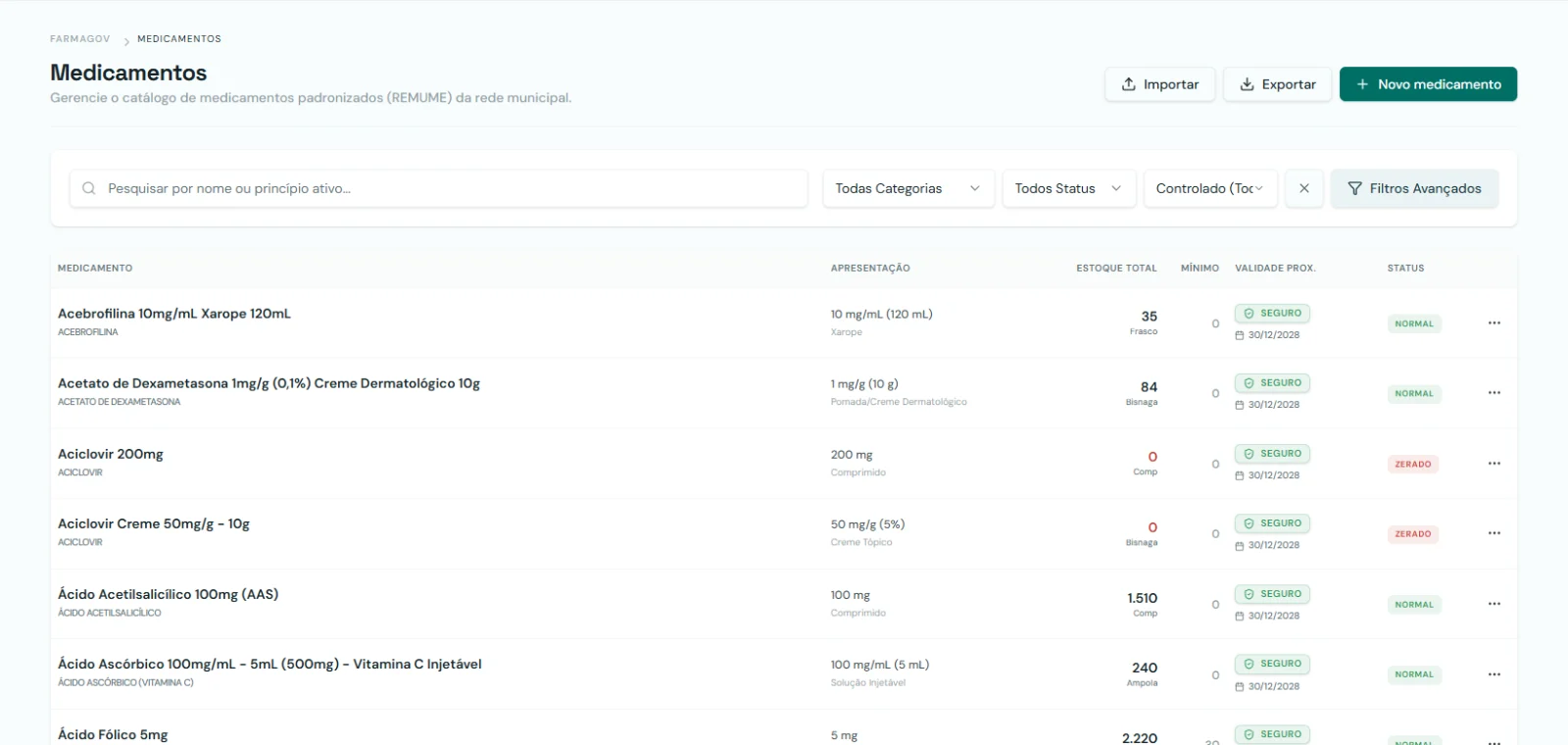Open row menu for Ácido Ascórbico Vitamina C
Viewport: 1568px width, 745px height.
point(1494,674)
